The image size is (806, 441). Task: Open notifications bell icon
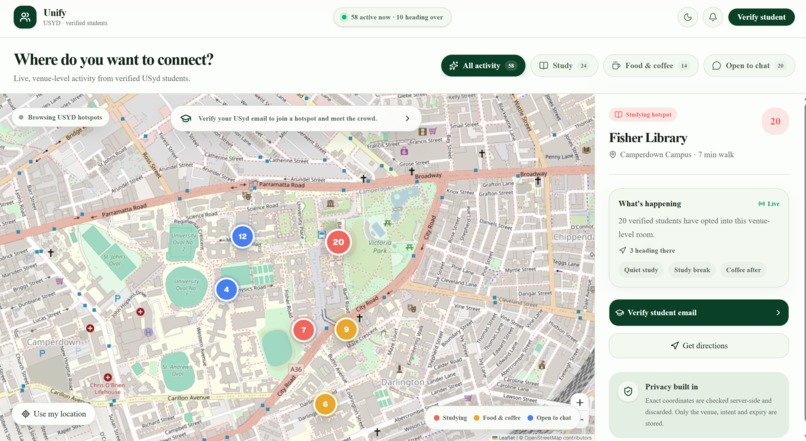pos(712,17)
